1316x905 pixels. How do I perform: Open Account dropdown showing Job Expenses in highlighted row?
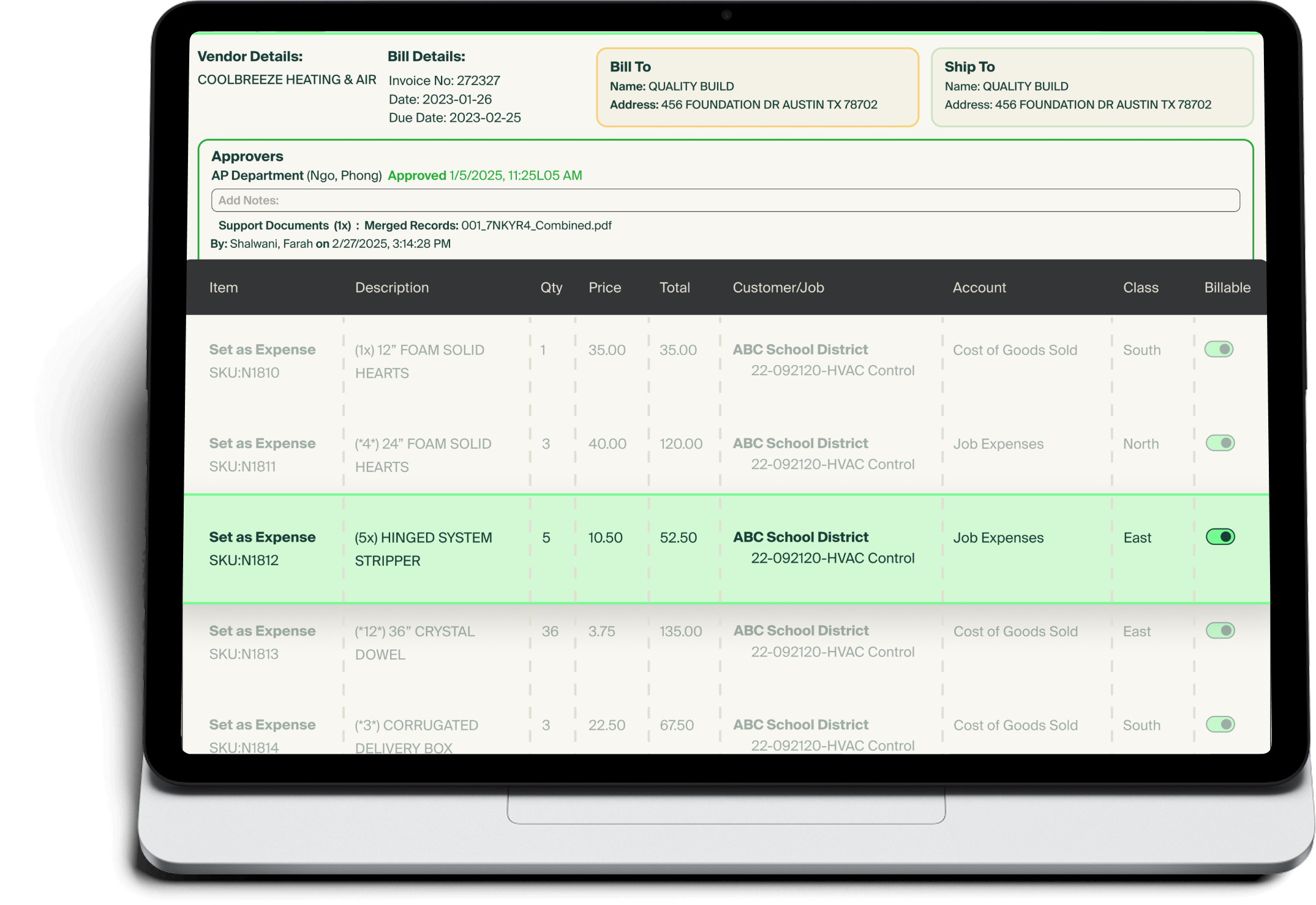coord(998,538)
